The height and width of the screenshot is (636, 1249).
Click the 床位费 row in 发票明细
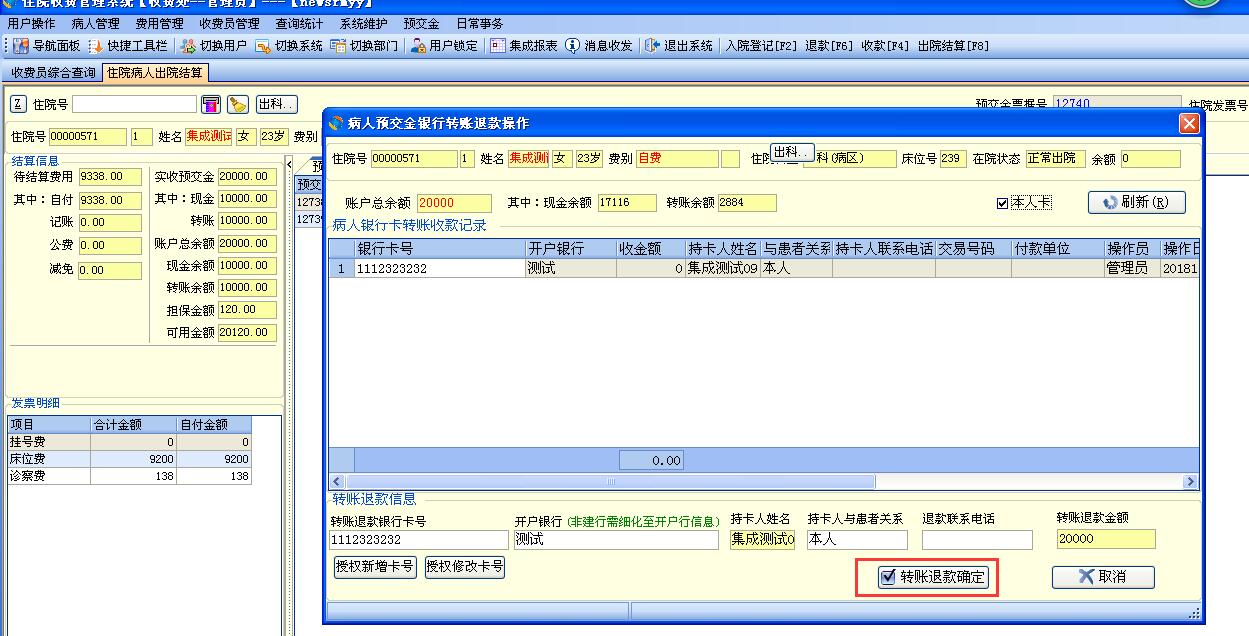tap(129, 458)
